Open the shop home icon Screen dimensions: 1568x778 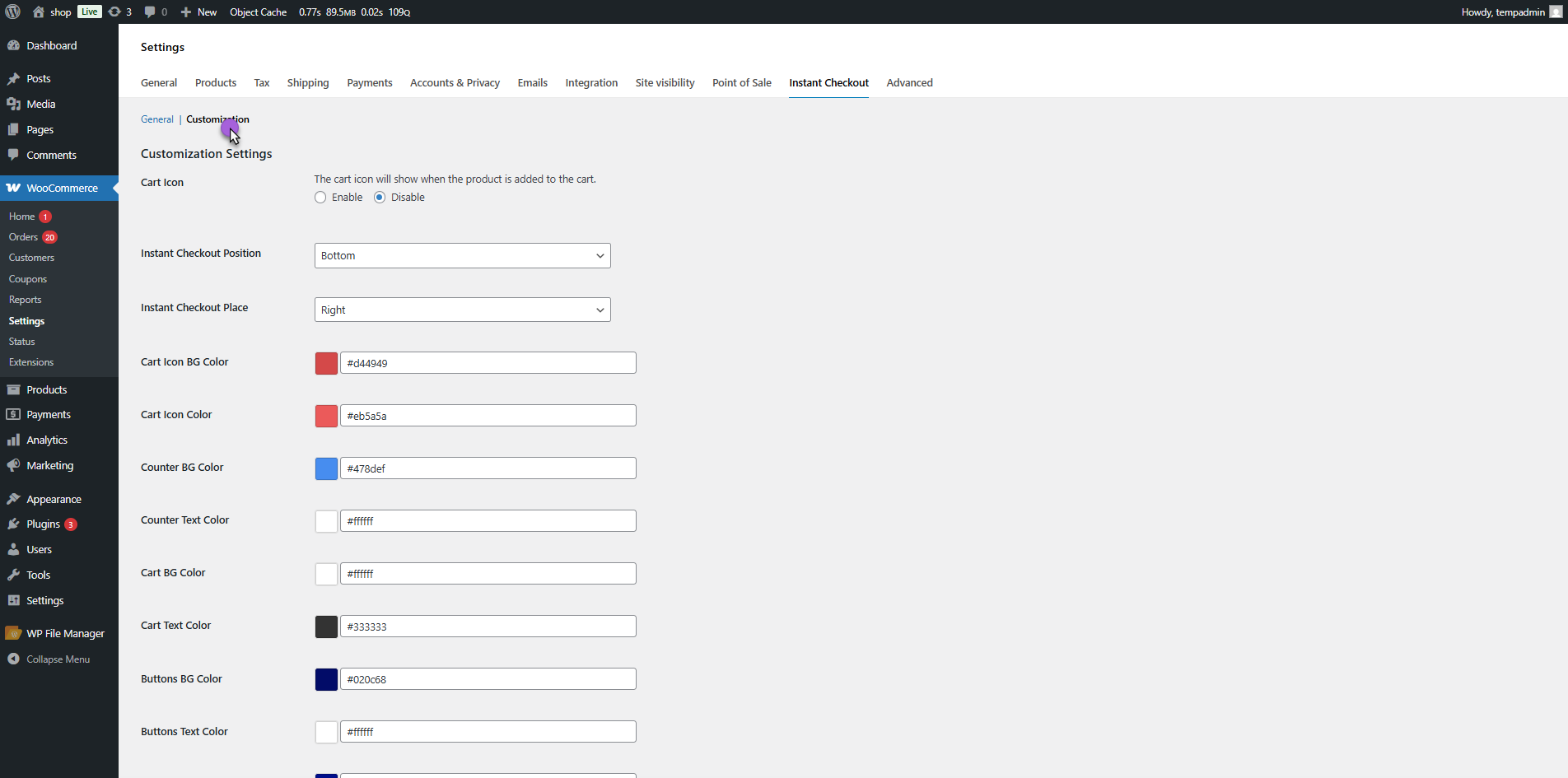tap(38, 12)
